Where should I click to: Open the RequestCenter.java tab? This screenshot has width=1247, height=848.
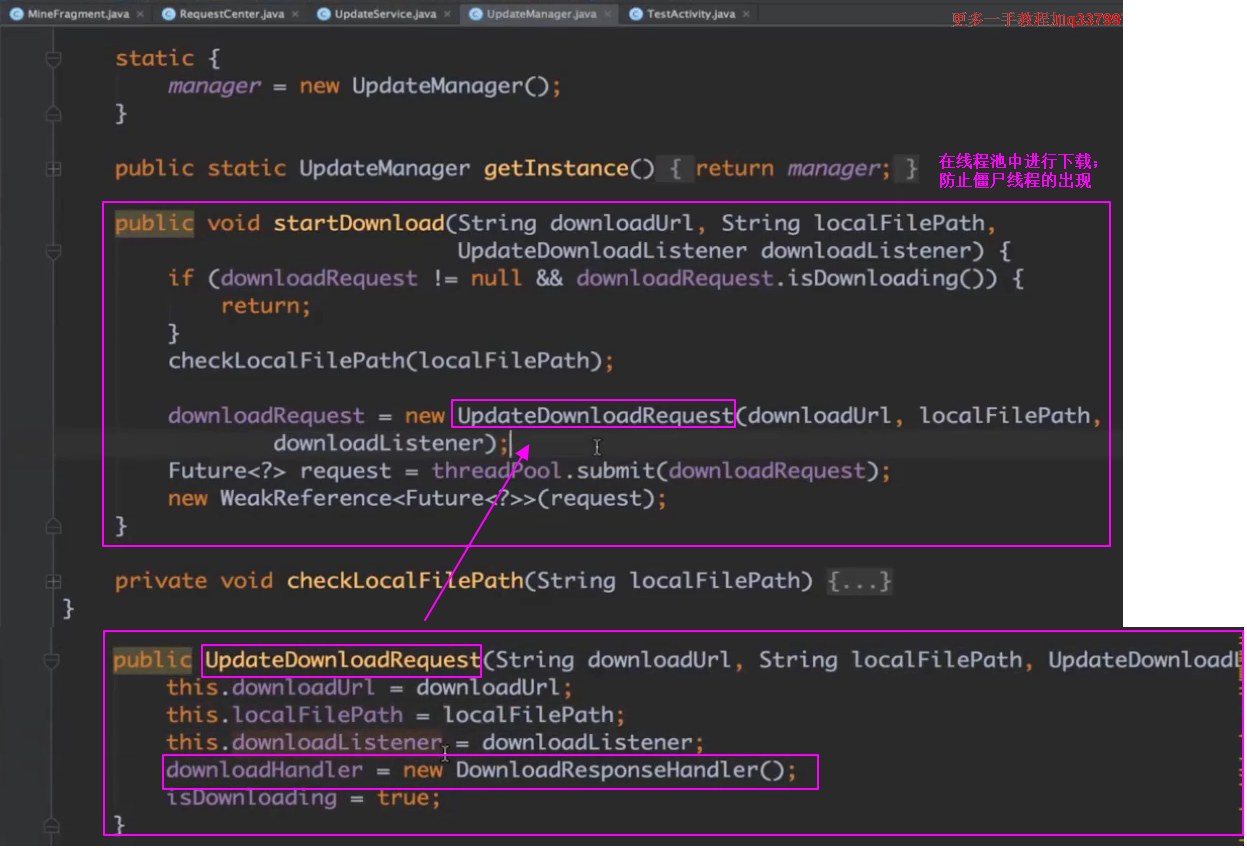[x=231, y=14]
